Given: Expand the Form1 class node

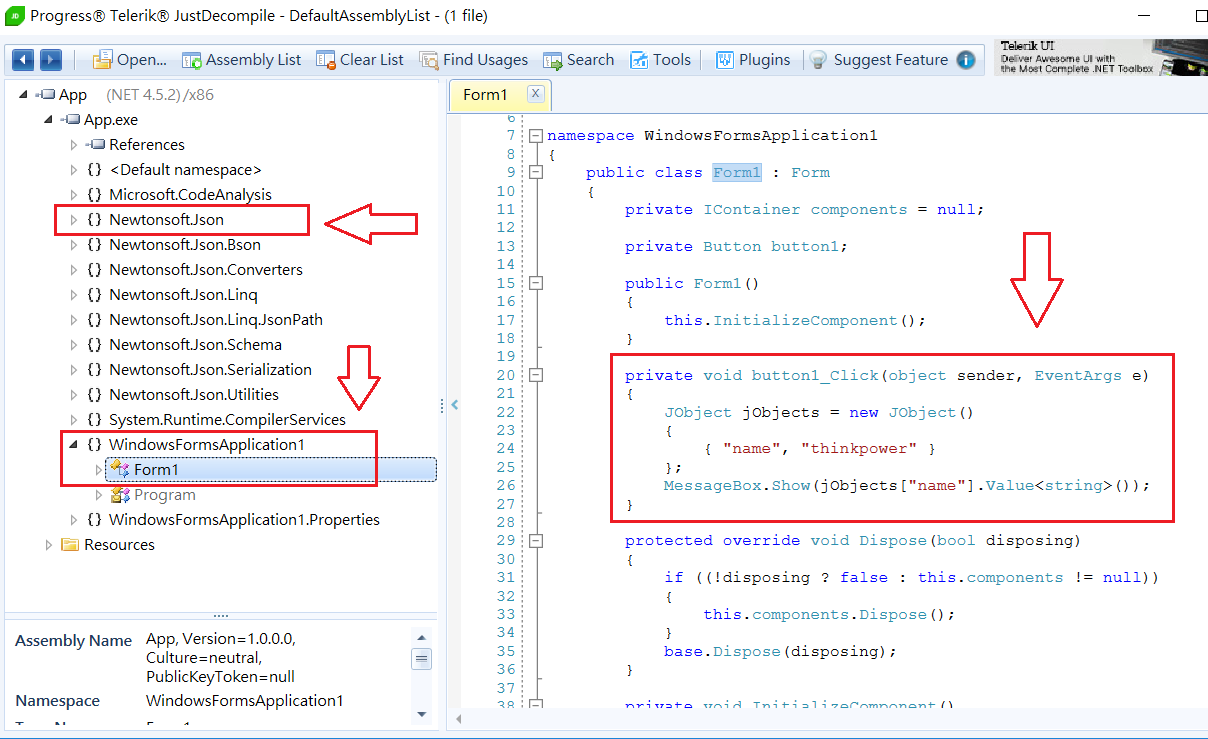Looking at the screenshot, I should [98, 469].
